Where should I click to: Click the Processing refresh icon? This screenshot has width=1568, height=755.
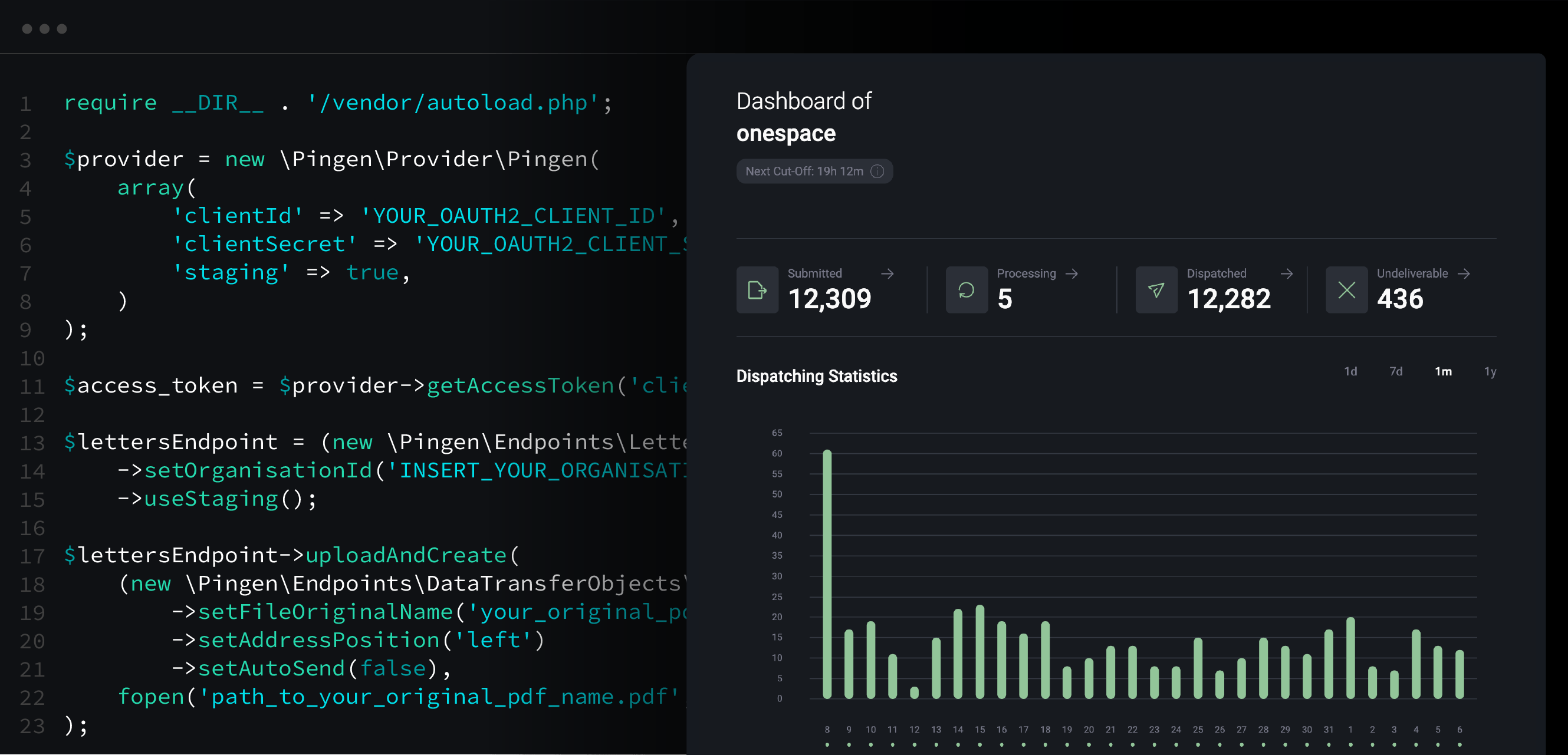point(967,291)
